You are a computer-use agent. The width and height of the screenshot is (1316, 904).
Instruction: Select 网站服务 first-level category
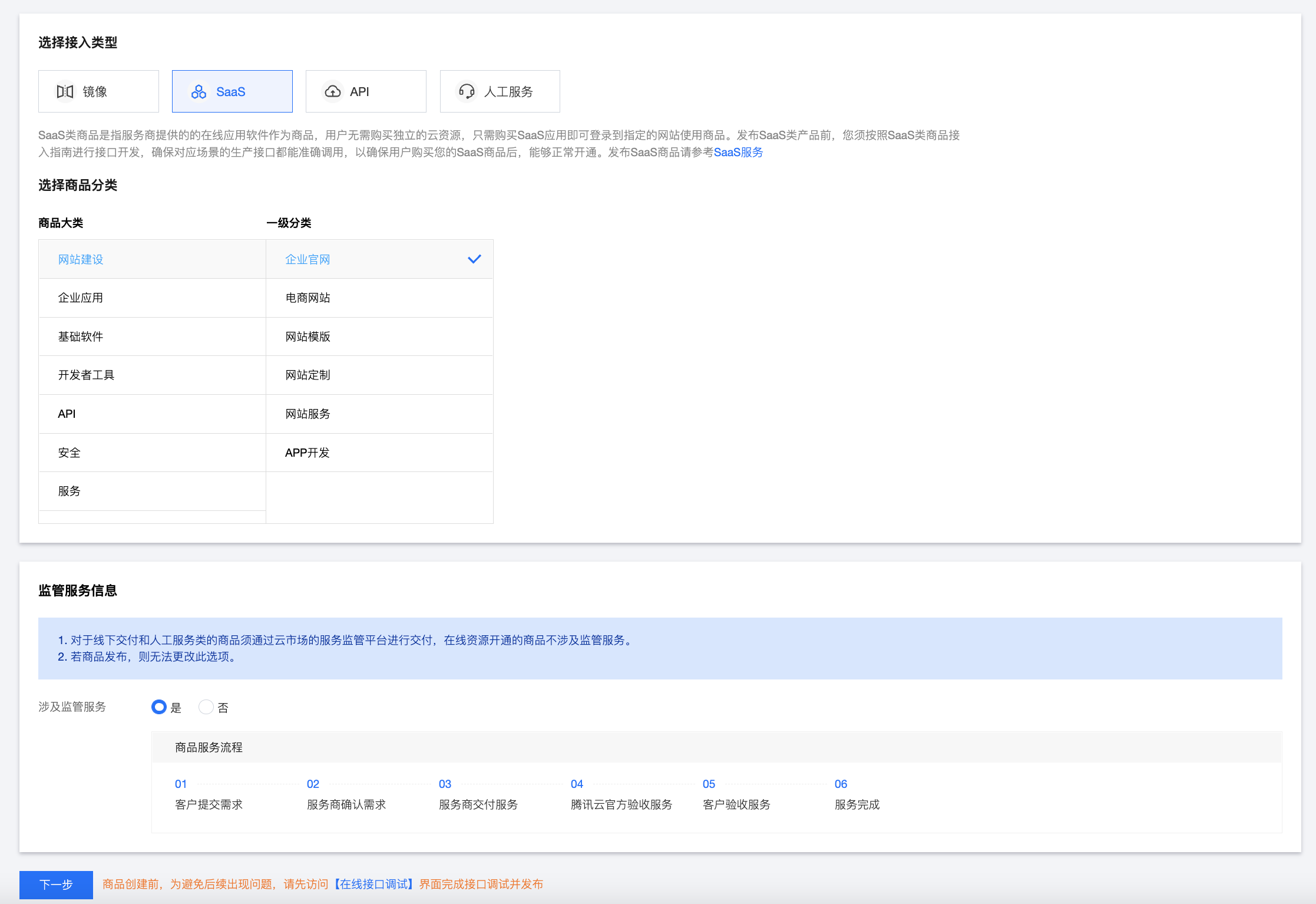click(x=379, y=414)
